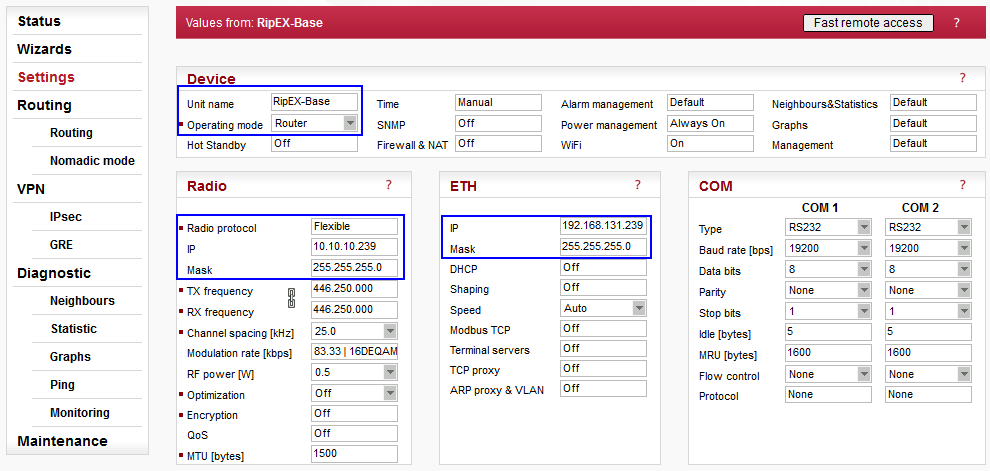Screen dimensions: 990x471
Task: Open the COM panel help question mark
Action: (x=962, y=185)
